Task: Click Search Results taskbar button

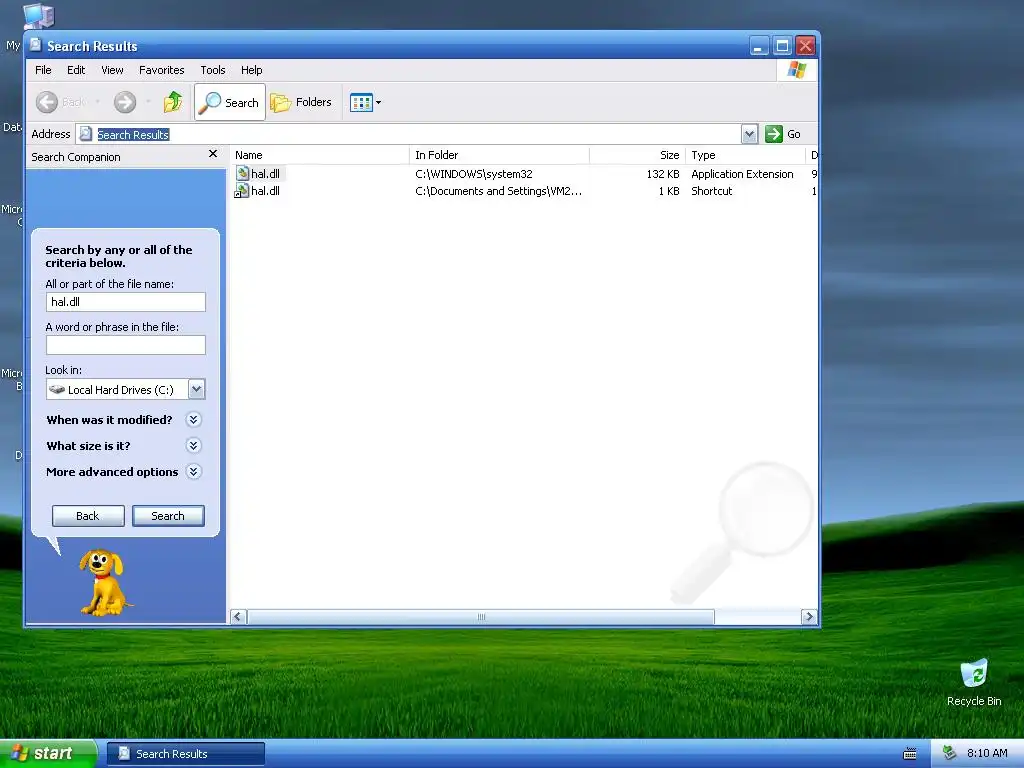Action: click(x=185, y=754)
